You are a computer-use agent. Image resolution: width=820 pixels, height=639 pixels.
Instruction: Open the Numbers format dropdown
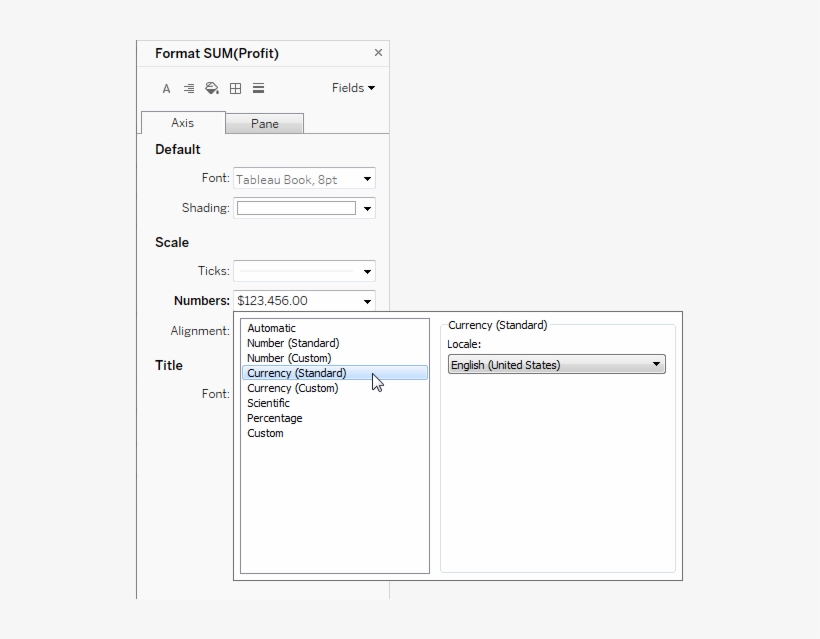pyautogui.click(x=304, y=301)
